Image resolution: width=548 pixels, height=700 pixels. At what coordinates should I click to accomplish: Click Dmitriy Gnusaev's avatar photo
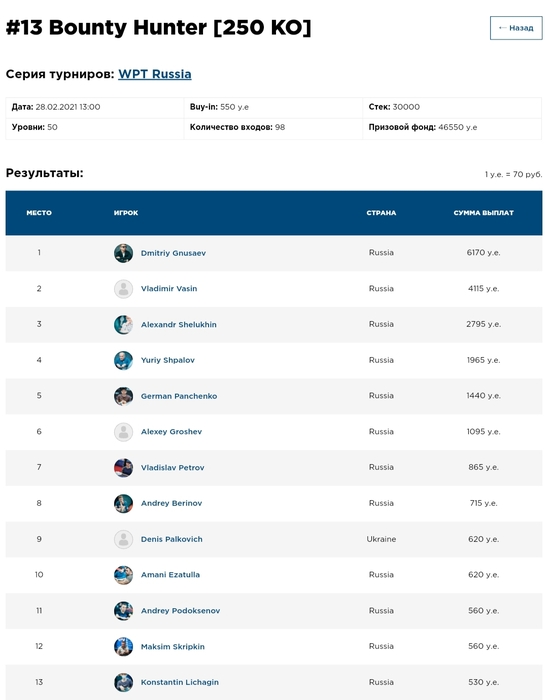(x=124, y=253)
